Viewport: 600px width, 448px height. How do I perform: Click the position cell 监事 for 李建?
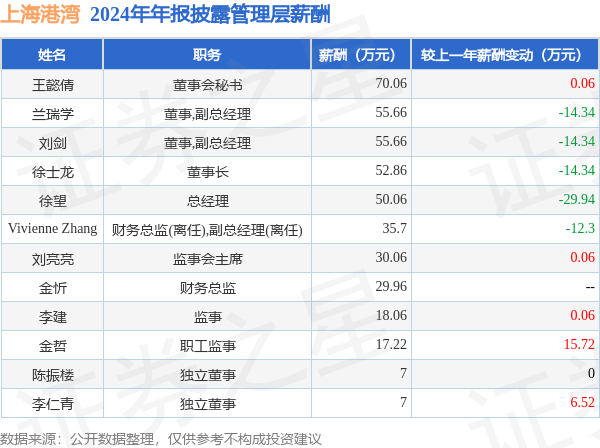click(x=207, y=317)
